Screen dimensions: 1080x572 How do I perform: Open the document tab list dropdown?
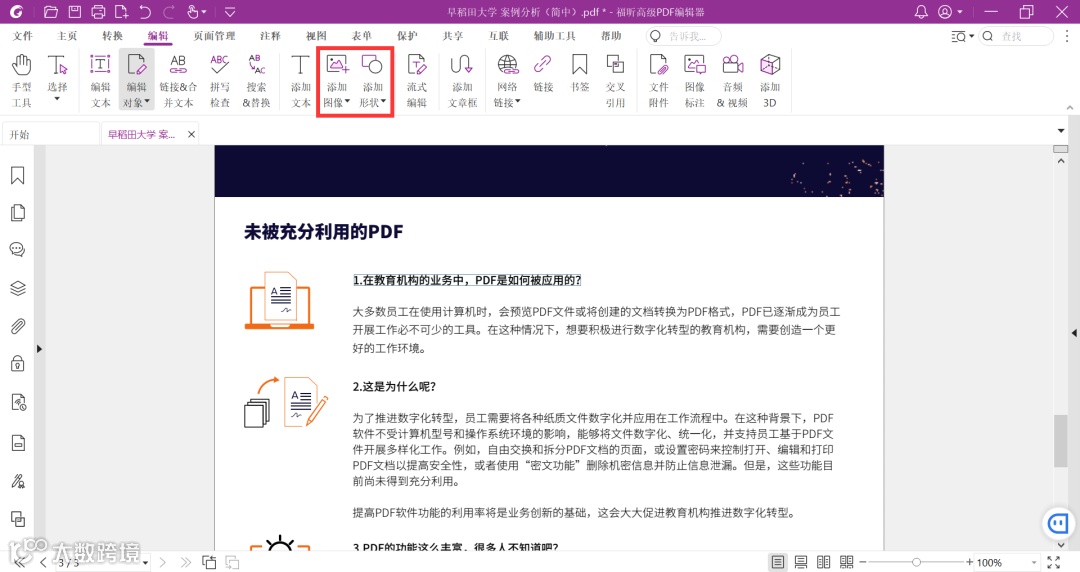point(1061,131)
